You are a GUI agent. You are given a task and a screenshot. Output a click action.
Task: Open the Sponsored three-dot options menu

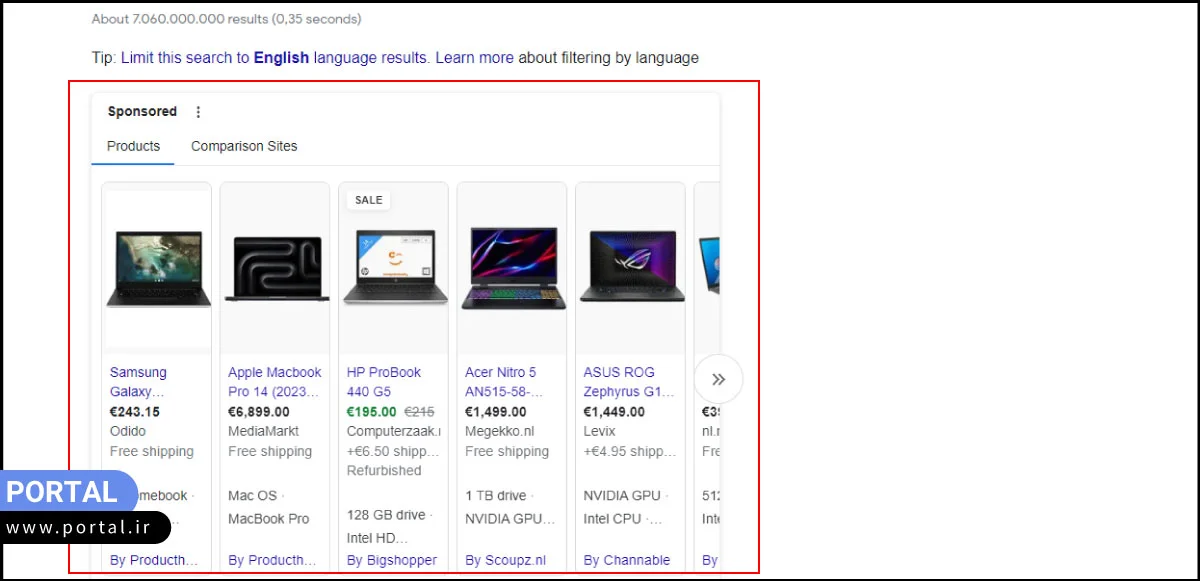click(x=198, y=112)
